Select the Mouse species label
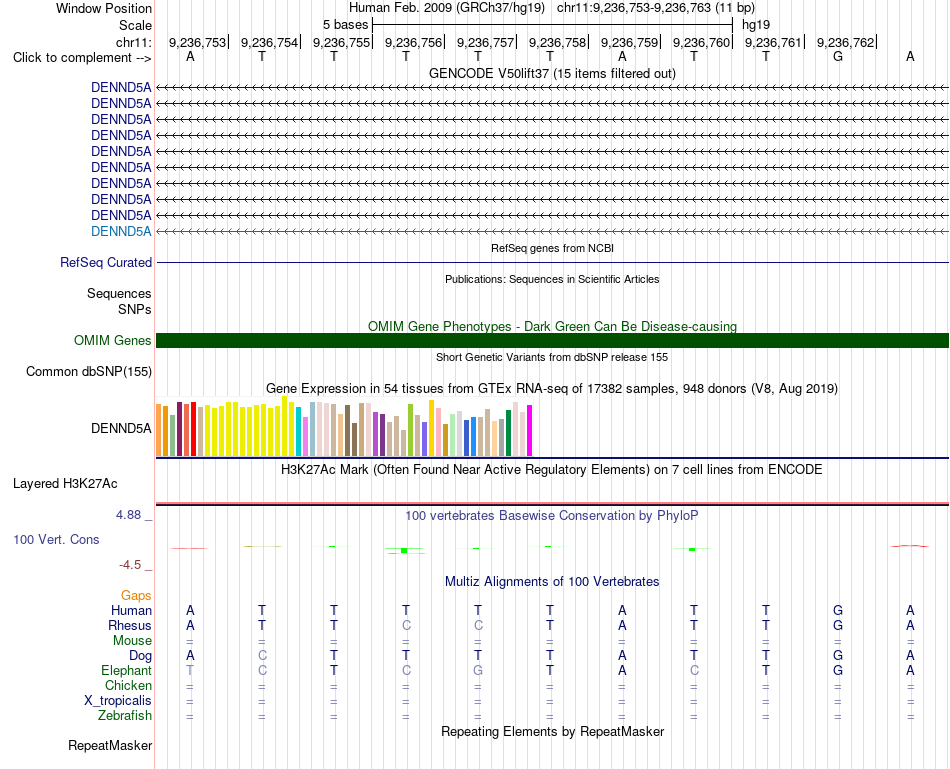Screen dimensions: 950x769 point(132,641)
